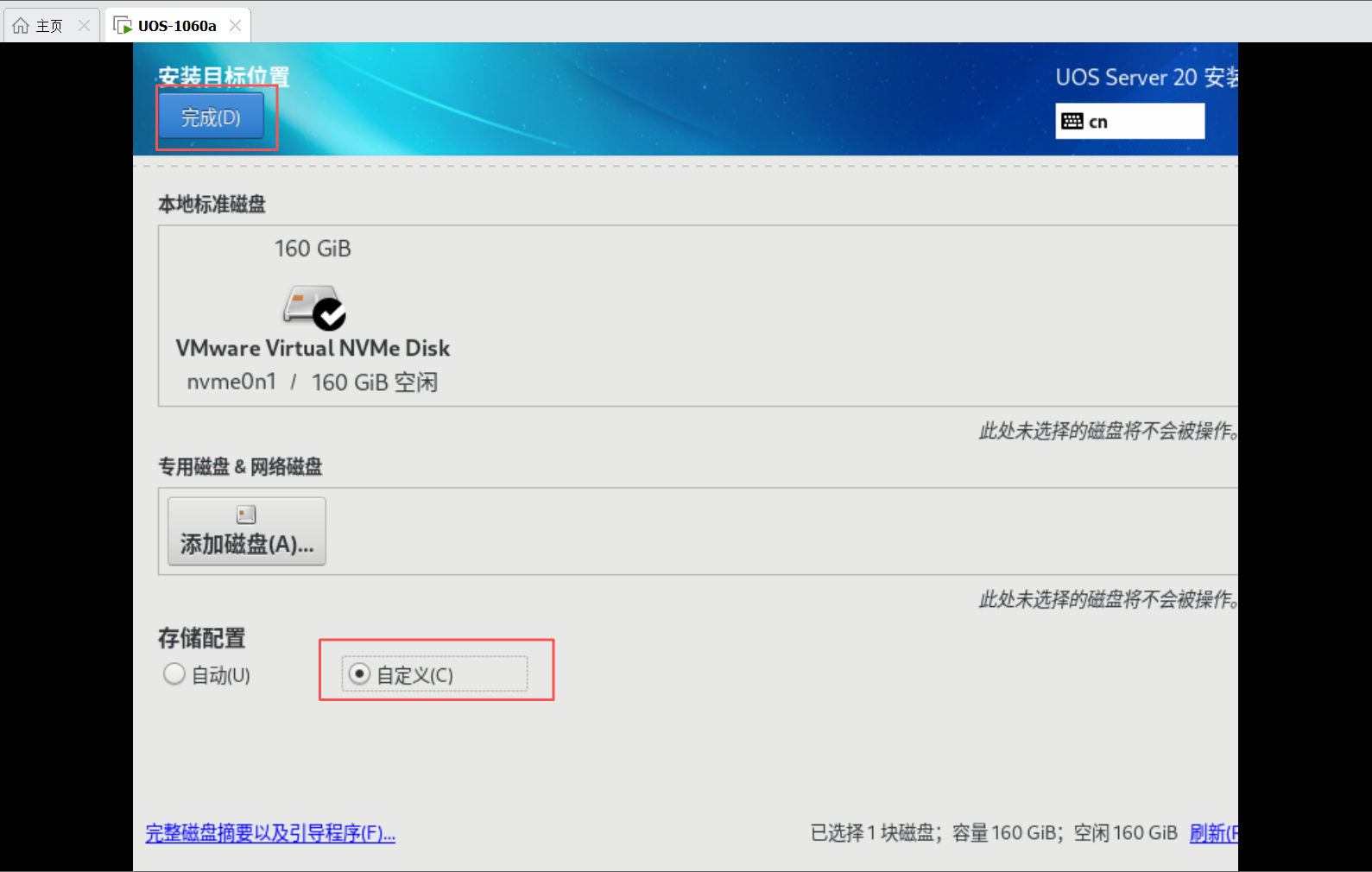Click the home icon on 主页 tab
Screen dimensions: 1372x872
pyautogui.click(x=21, y=26)
